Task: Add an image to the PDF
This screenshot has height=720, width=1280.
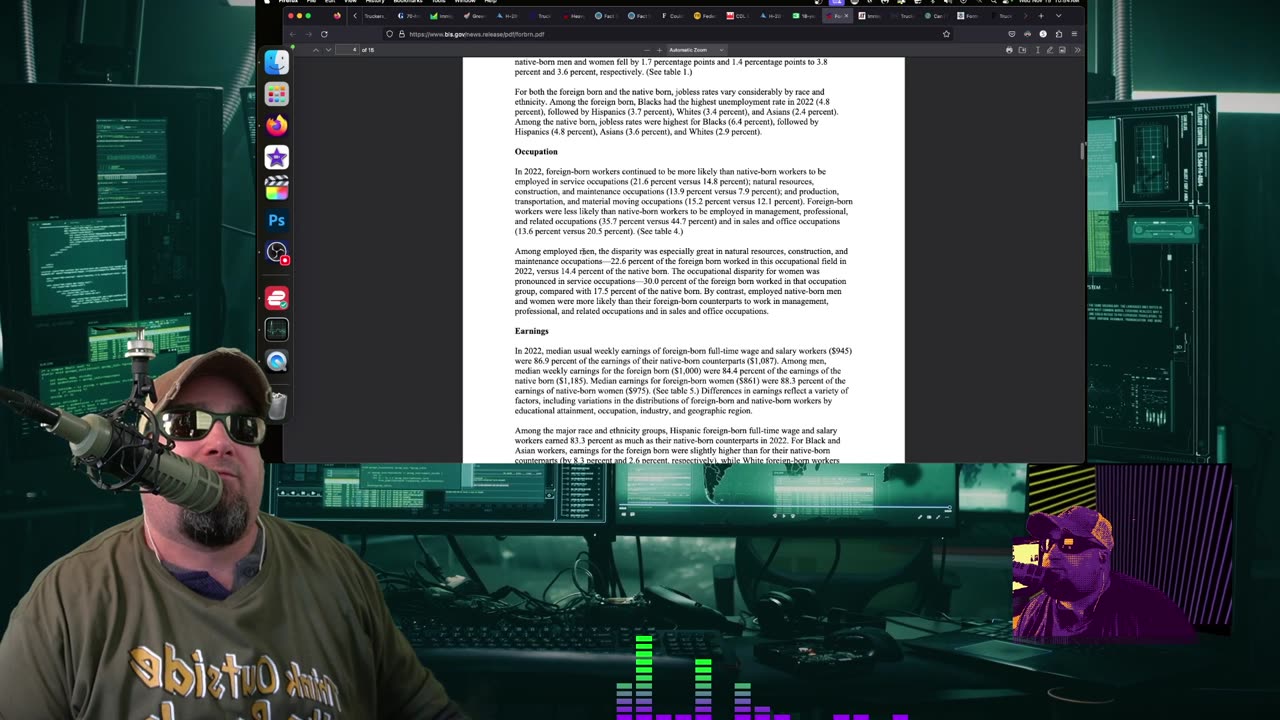Action: tap(1062, 50)
